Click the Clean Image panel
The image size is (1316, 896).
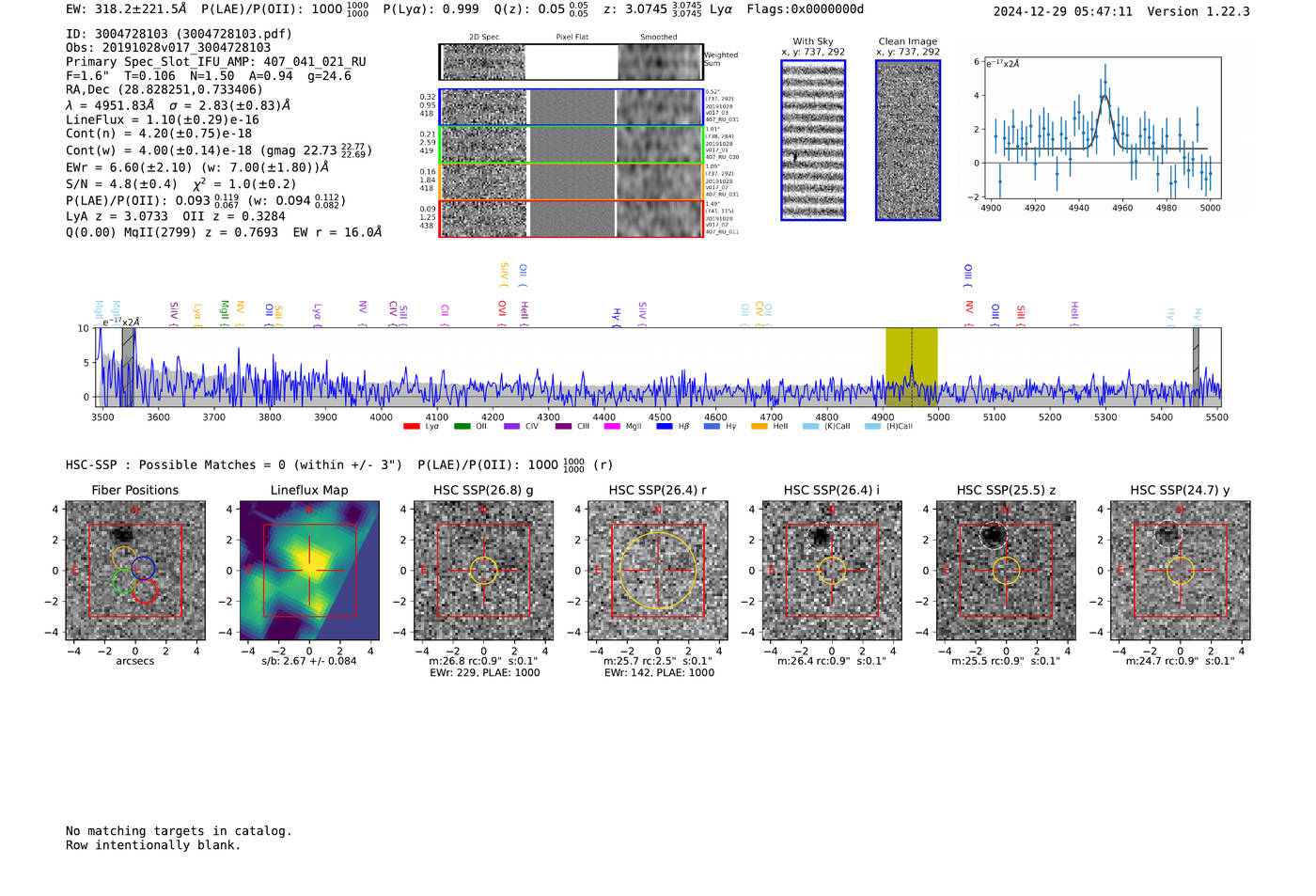click(x=908, y=140)
